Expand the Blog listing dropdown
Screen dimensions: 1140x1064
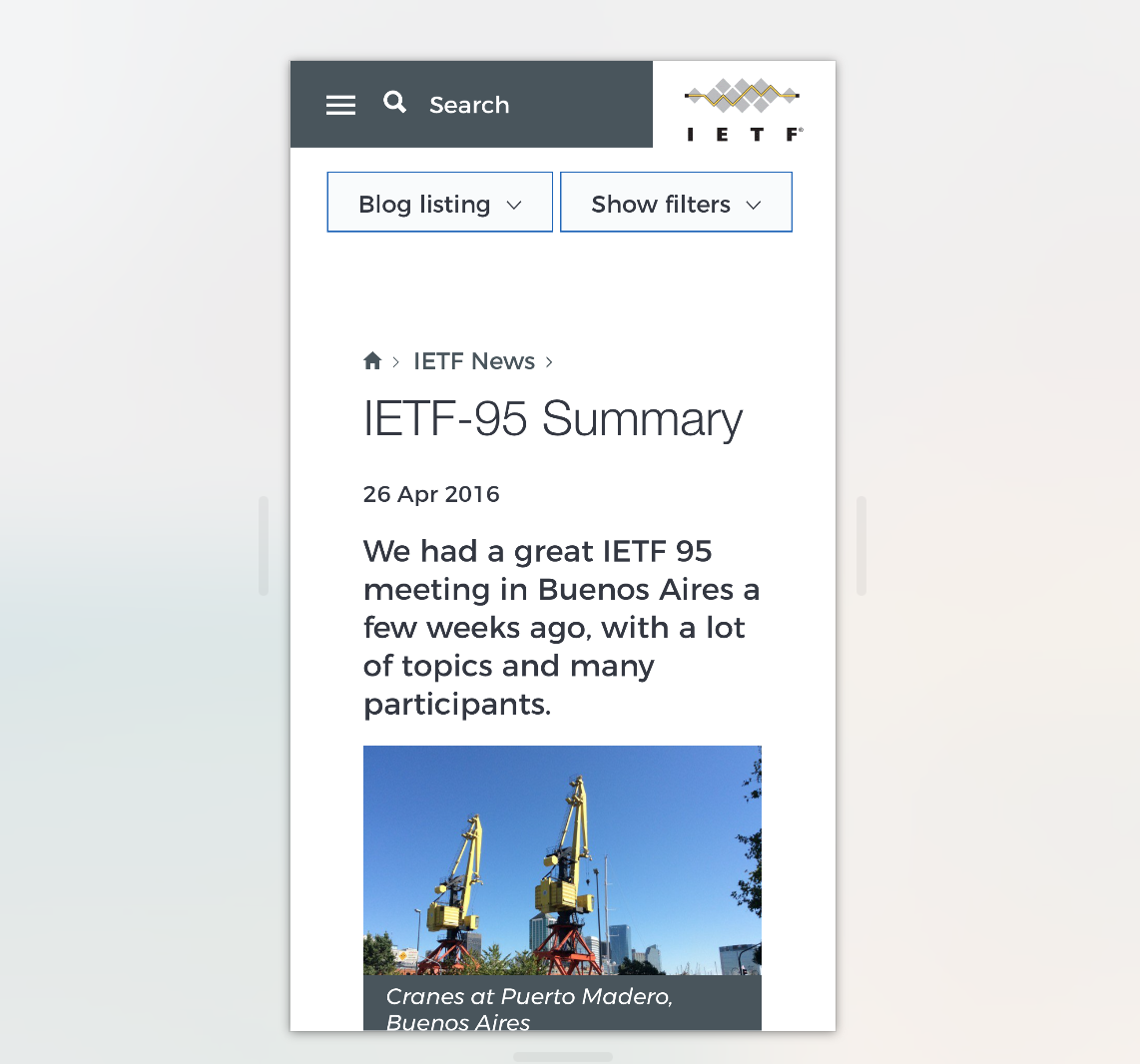point(439,202)
